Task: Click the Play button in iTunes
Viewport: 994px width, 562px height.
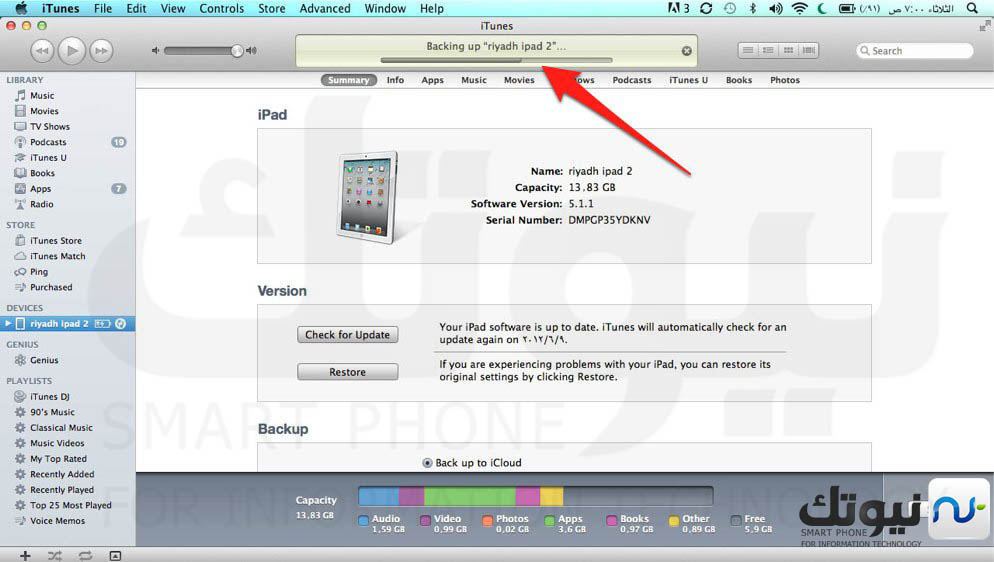Action: (x=71, y=50)
